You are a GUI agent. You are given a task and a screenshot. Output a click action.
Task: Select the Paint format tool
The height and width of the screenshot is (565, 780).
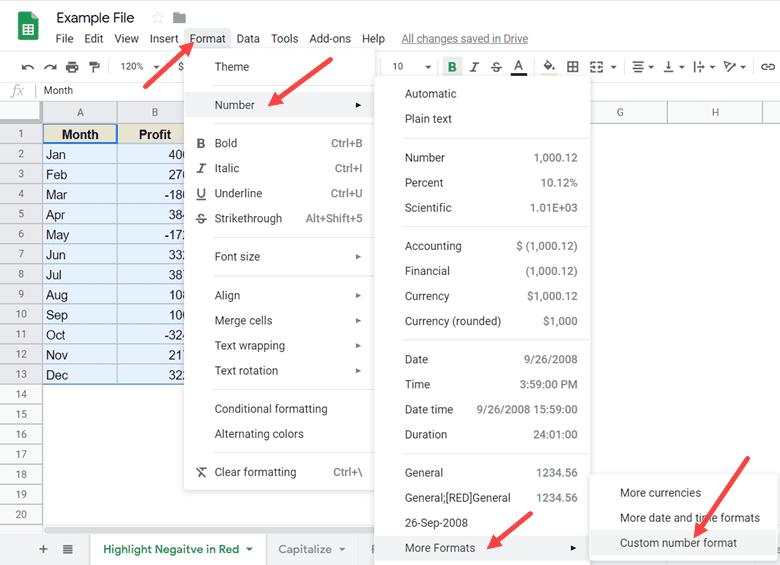[x=94, y=67]
